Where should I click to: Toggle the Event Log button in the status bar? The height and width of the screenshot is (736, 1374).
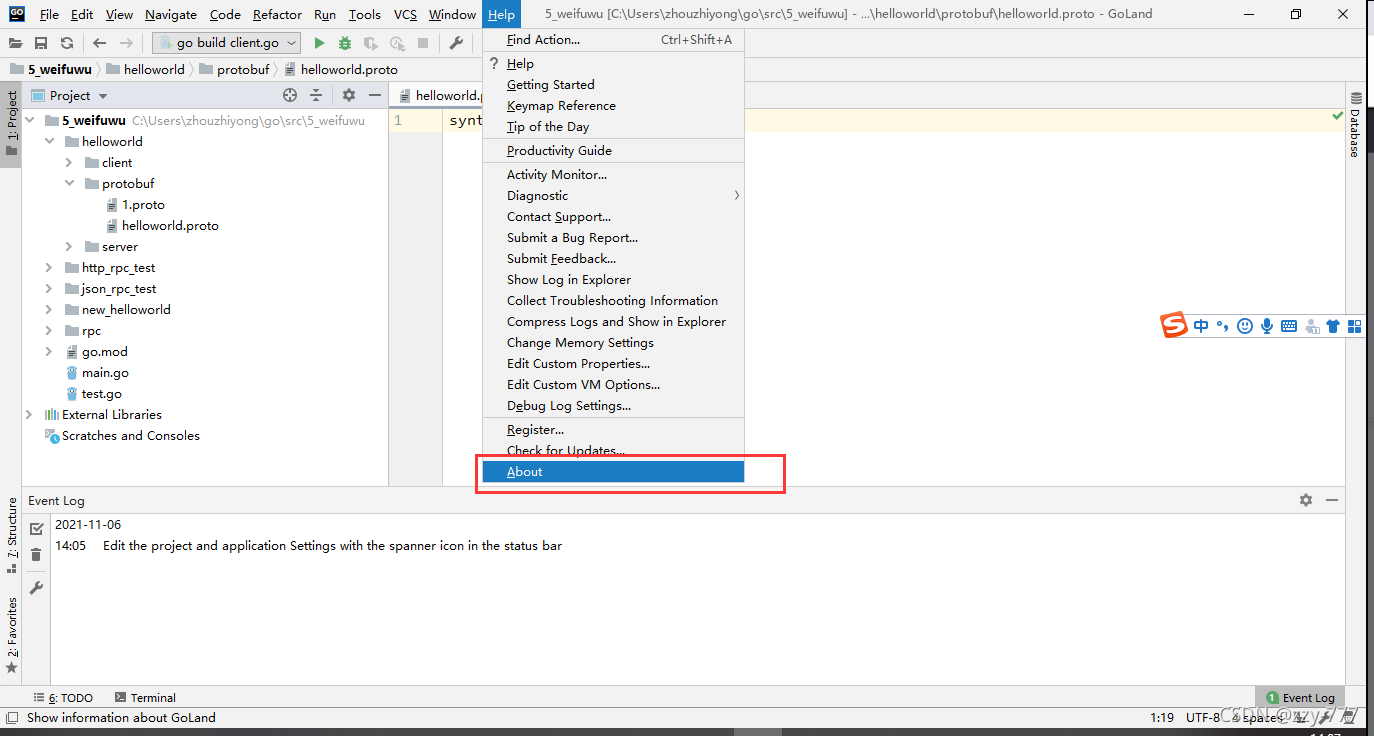pyautogui.click(x=1300, y=697)
